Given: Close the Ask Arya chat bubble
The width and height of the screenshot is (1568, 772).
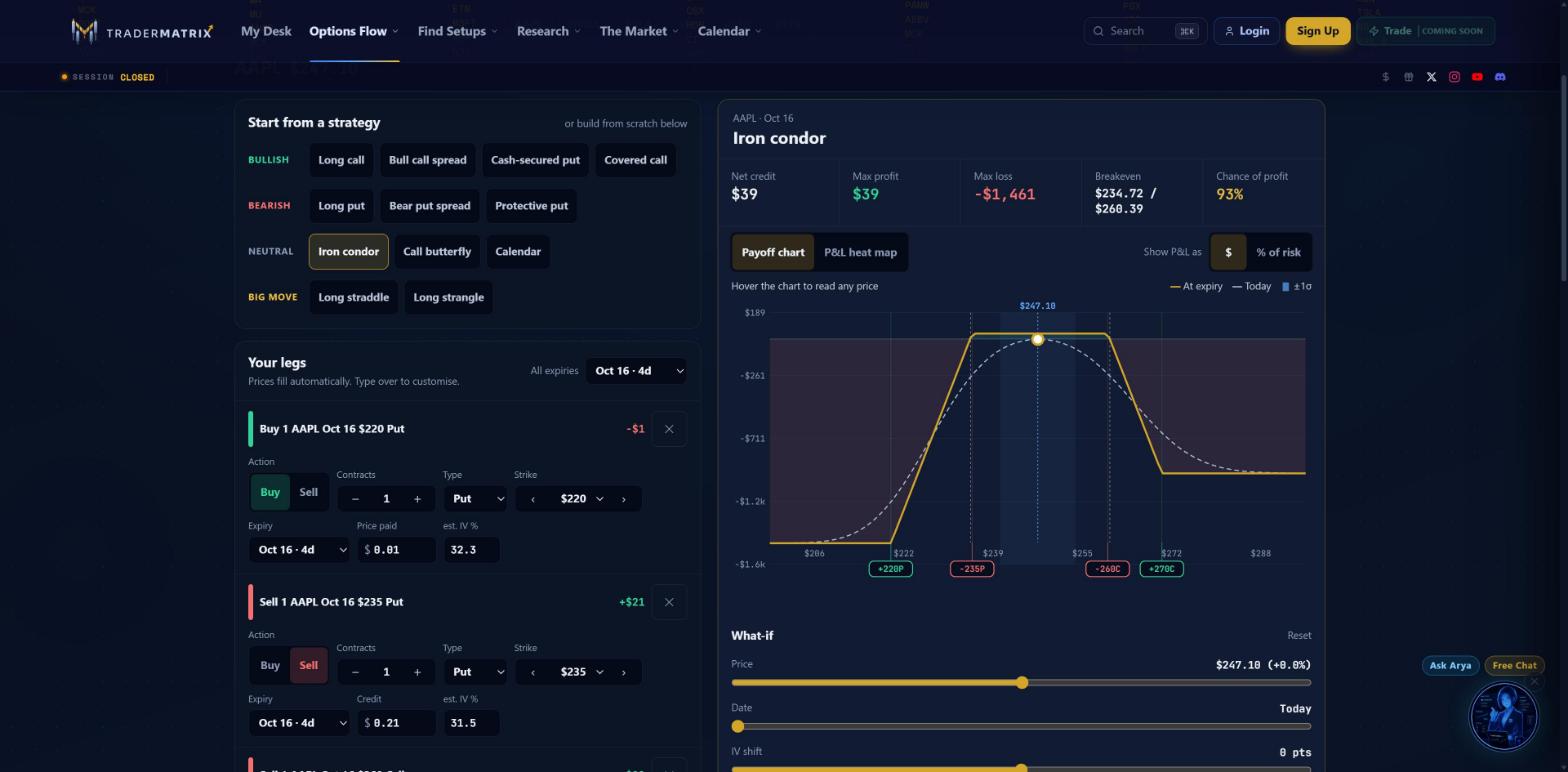Looking at the screenshot, I should 1534,682.
